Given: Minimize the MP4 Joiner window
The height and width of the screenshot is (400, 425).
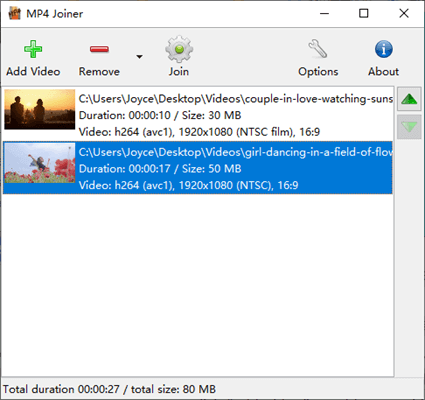Looking at the screenshot, I should 324,14.
